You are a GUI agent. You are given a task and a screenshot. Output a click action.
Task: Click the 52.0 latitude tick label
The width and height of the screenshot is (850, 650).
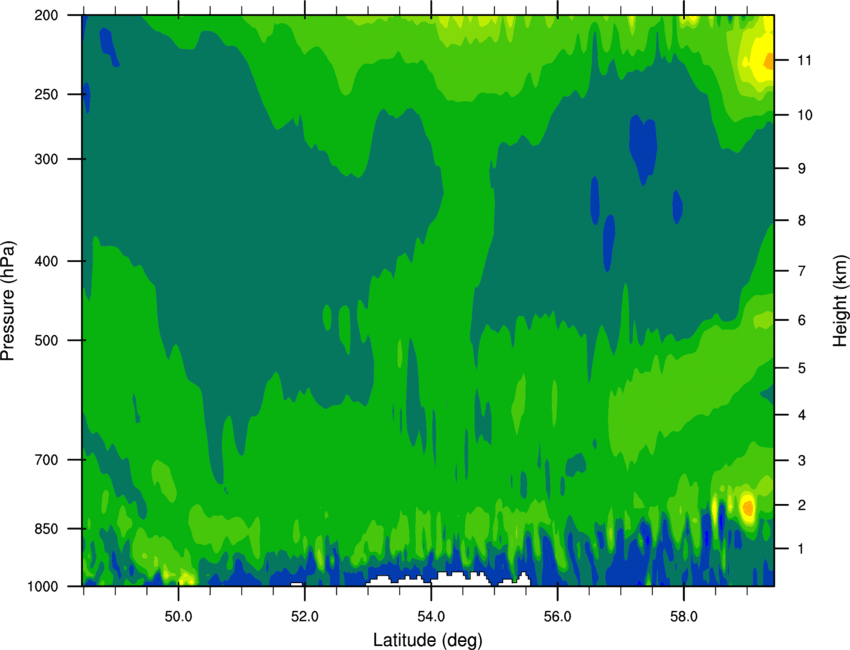pos(305,617)
